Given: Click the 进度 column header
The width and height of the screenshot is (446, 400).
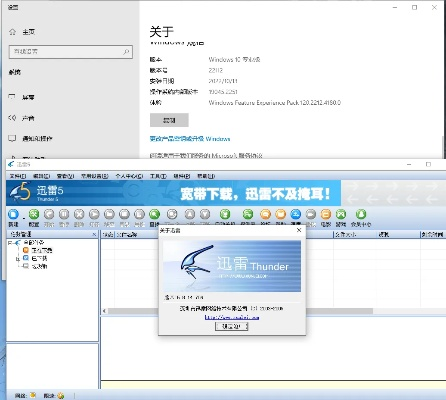Looking at the screenshot, I should click(398, 235).
